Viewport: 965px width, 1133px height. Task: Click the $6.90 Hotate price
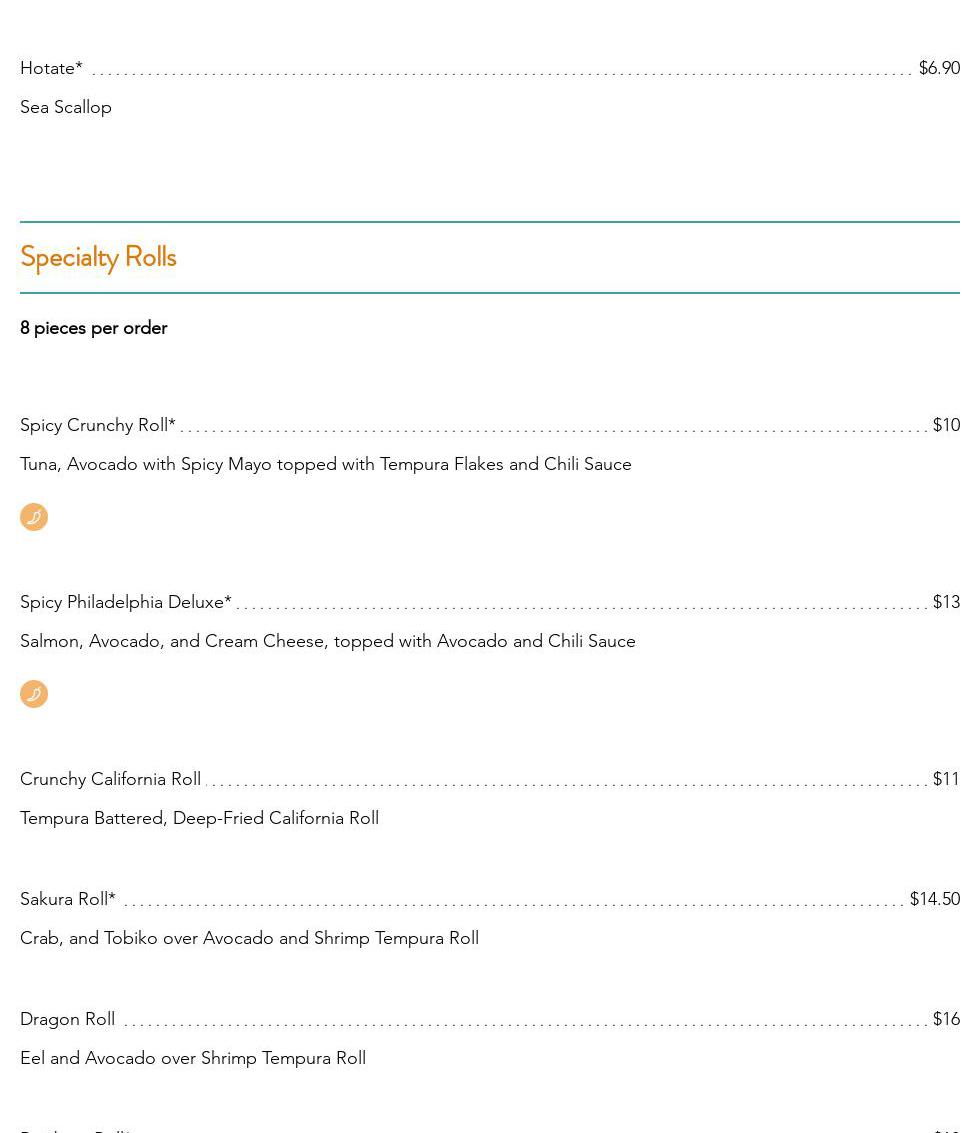click(939, 68)
